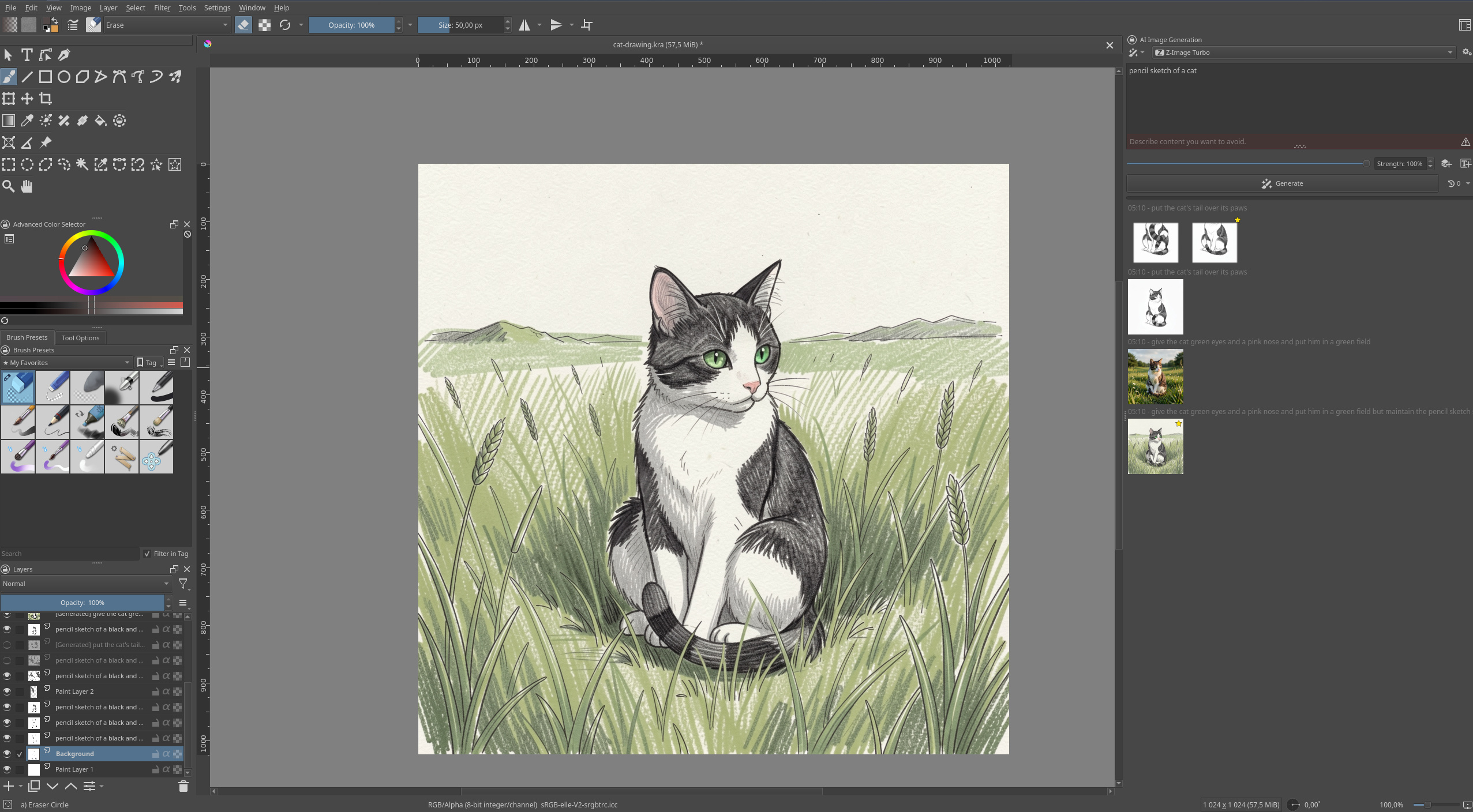
Task: Uncheck the Filter in Tag checkbox
Action: click(x=148, y=553)
